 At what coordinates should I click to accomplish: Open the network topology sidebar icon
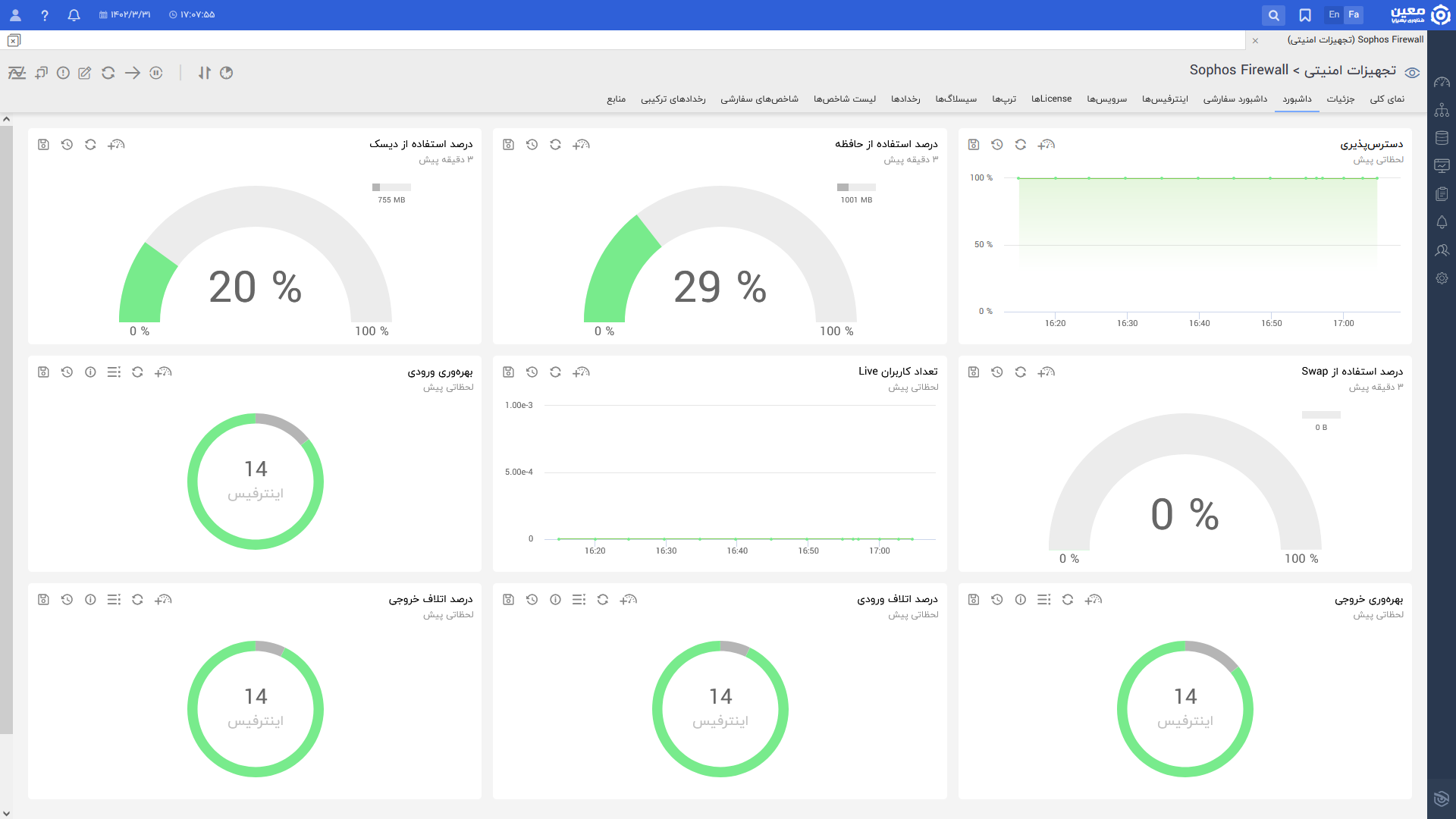click(1442, 110)
